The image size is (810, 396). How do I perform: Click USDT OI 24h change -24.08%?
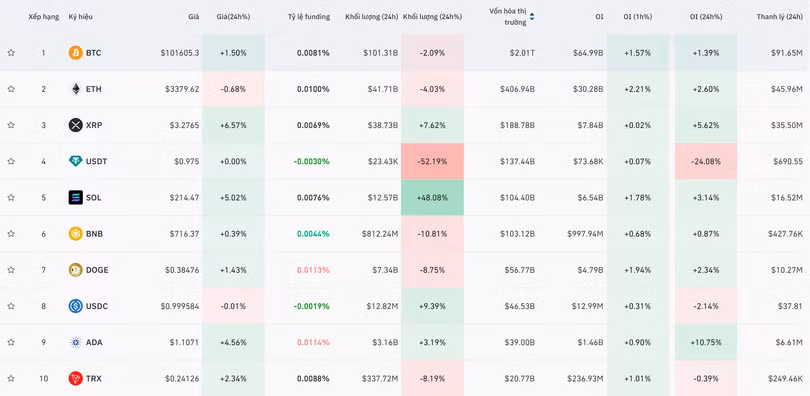[706, 161]
